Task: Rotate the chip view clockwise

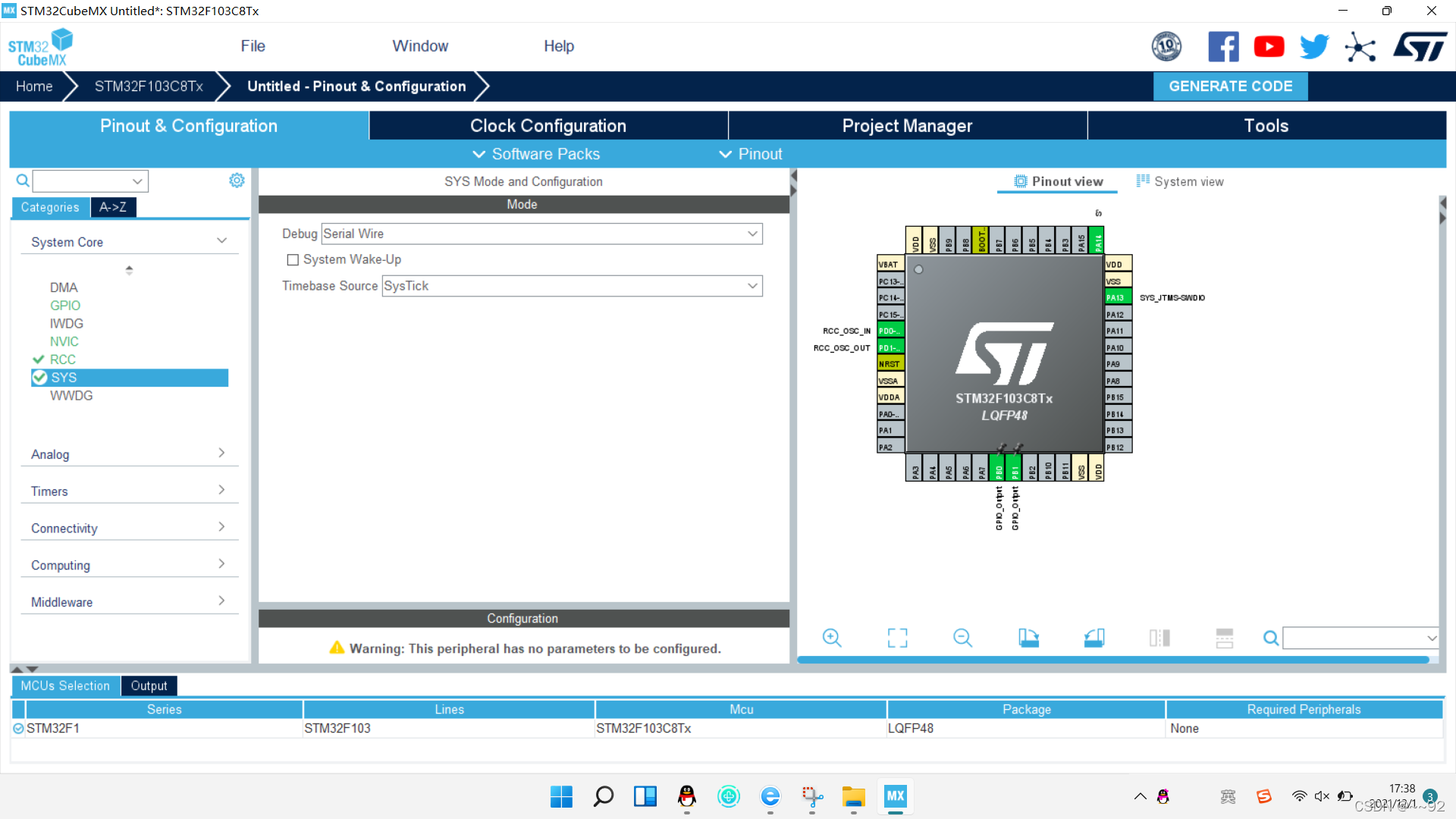Action: (x=1028, y=638)
